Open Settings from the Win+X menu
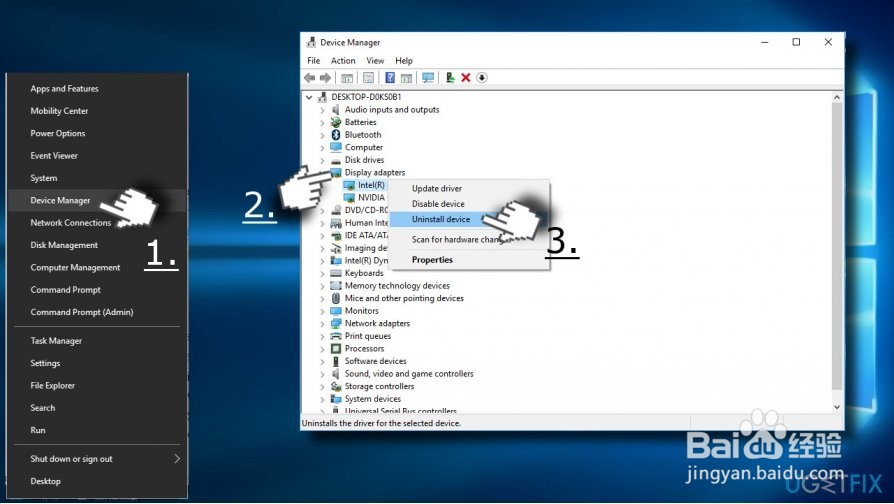The height and width of the screenshot is (504, 894). [x=45, y=363]
